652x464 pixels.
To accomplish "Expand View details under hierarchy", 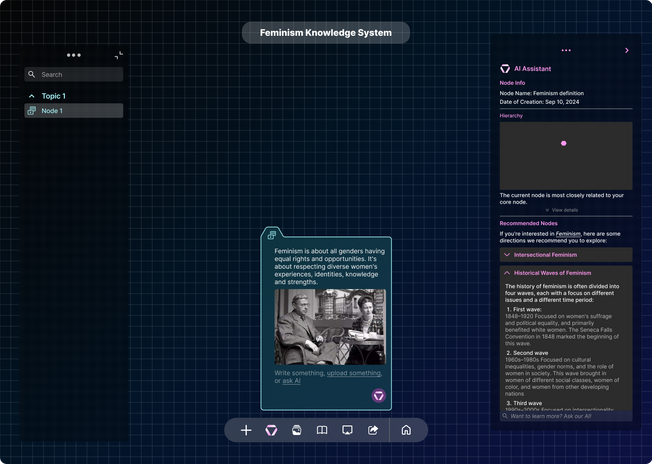I will tap(562, 210).
